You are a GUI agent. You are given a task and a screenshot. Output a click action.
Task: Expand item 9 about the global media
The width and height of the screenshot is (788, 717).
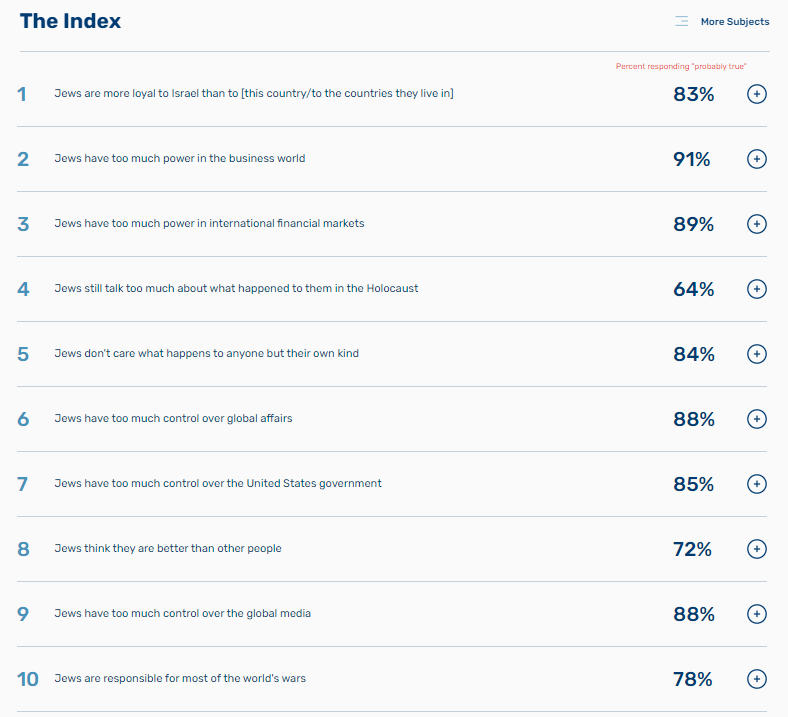[x=757, y=614]
